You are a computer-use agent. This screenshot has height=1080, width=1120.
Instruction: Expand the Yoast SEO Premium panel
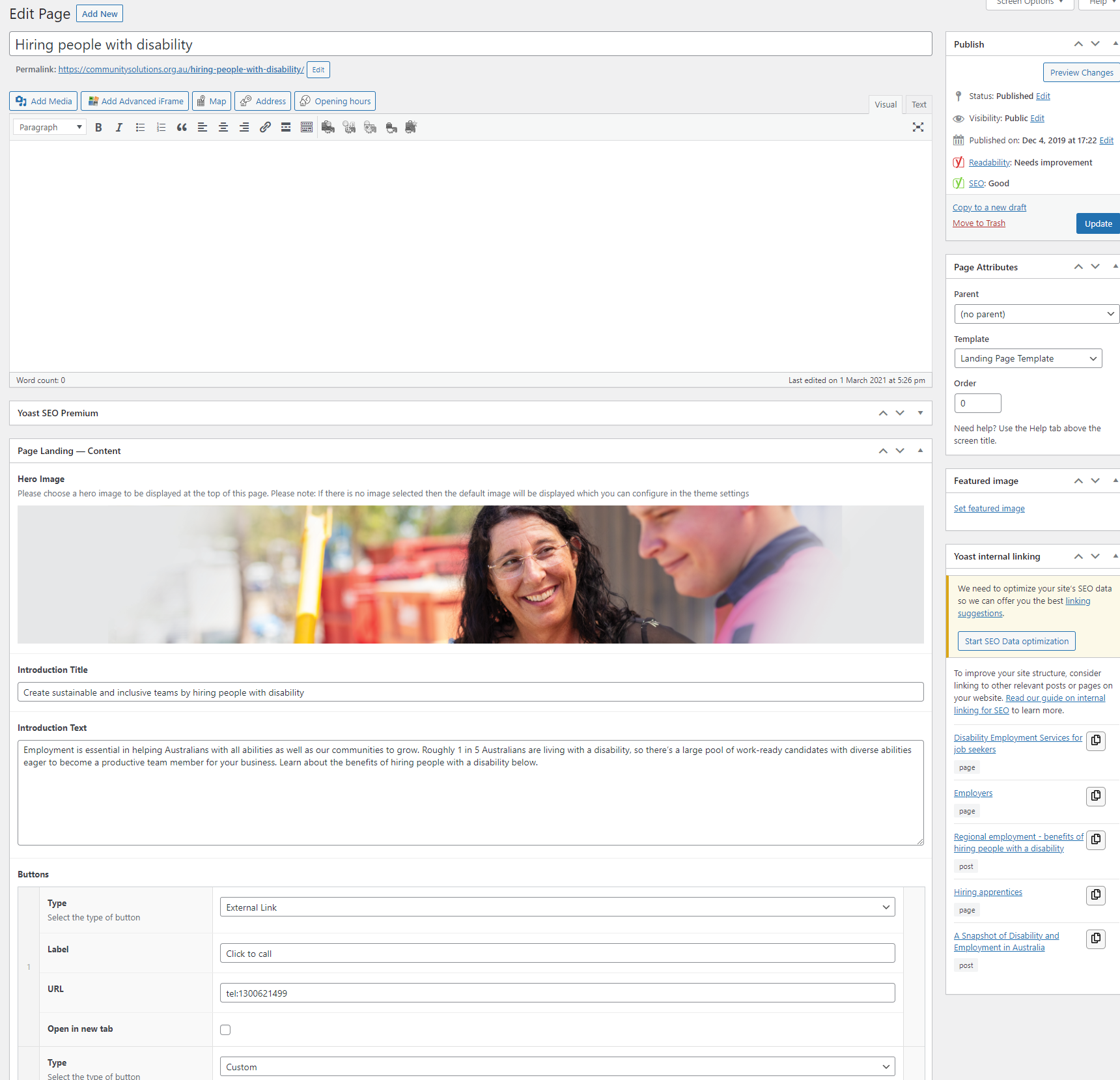(x=920, y=413)
